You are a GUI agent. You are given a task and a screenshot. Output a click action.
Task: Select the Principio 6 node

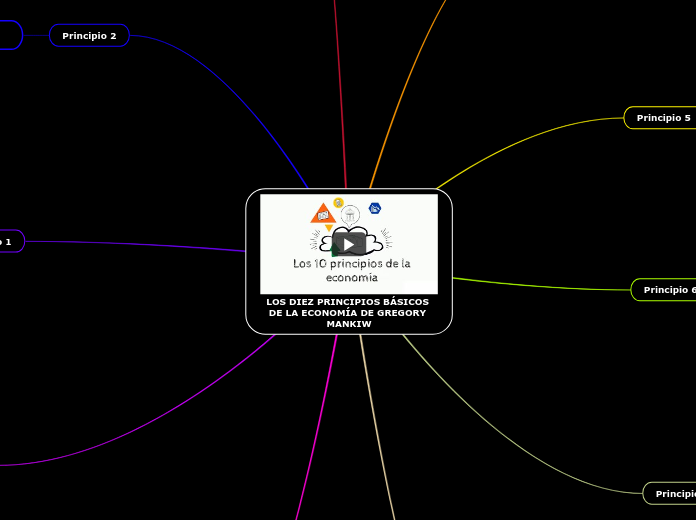[x=664, y=290]
